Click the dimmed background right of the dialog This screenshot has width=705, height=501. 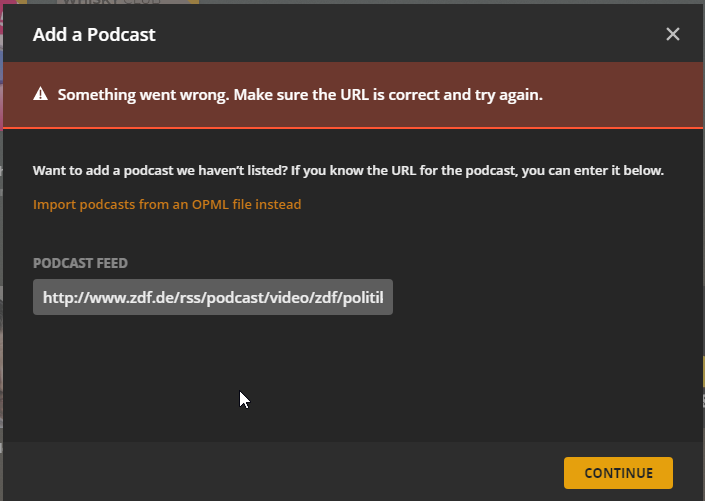point(703,250)
